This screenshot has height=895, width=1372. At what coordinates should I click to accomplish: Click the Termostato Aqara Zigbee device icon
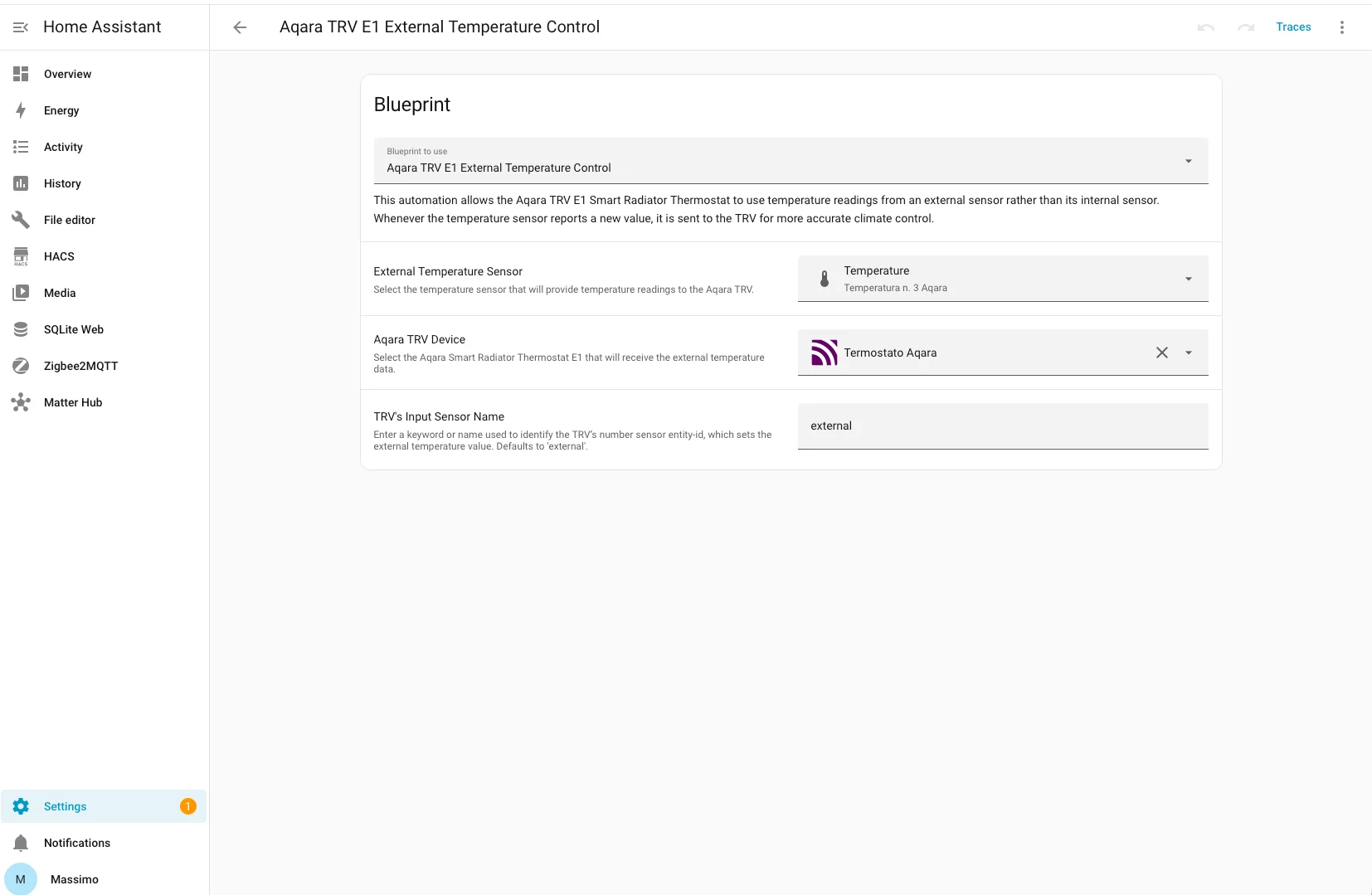(x=825, y=353)
